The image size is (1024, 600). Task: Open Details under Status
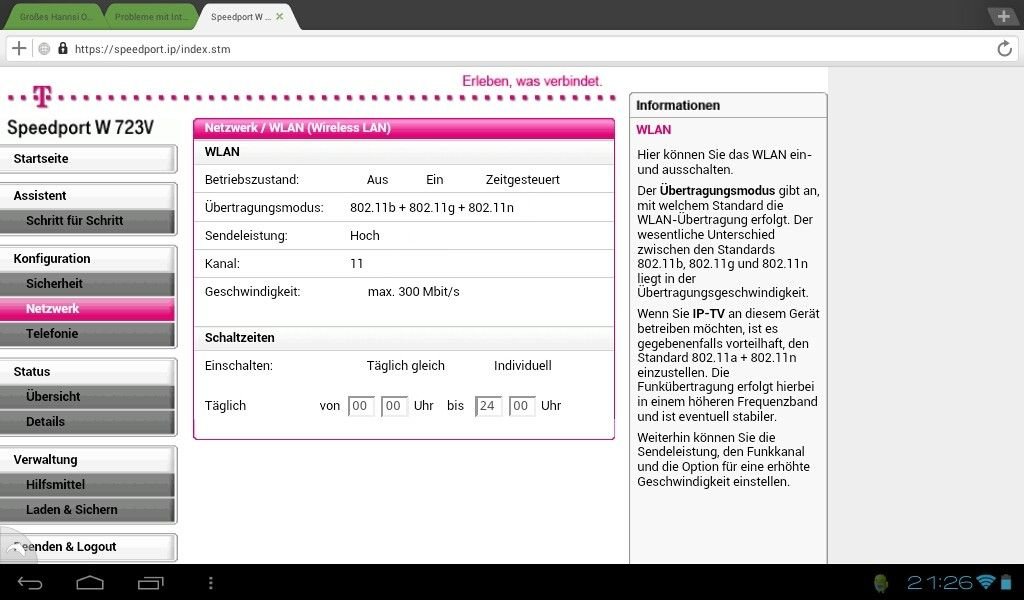88,421
